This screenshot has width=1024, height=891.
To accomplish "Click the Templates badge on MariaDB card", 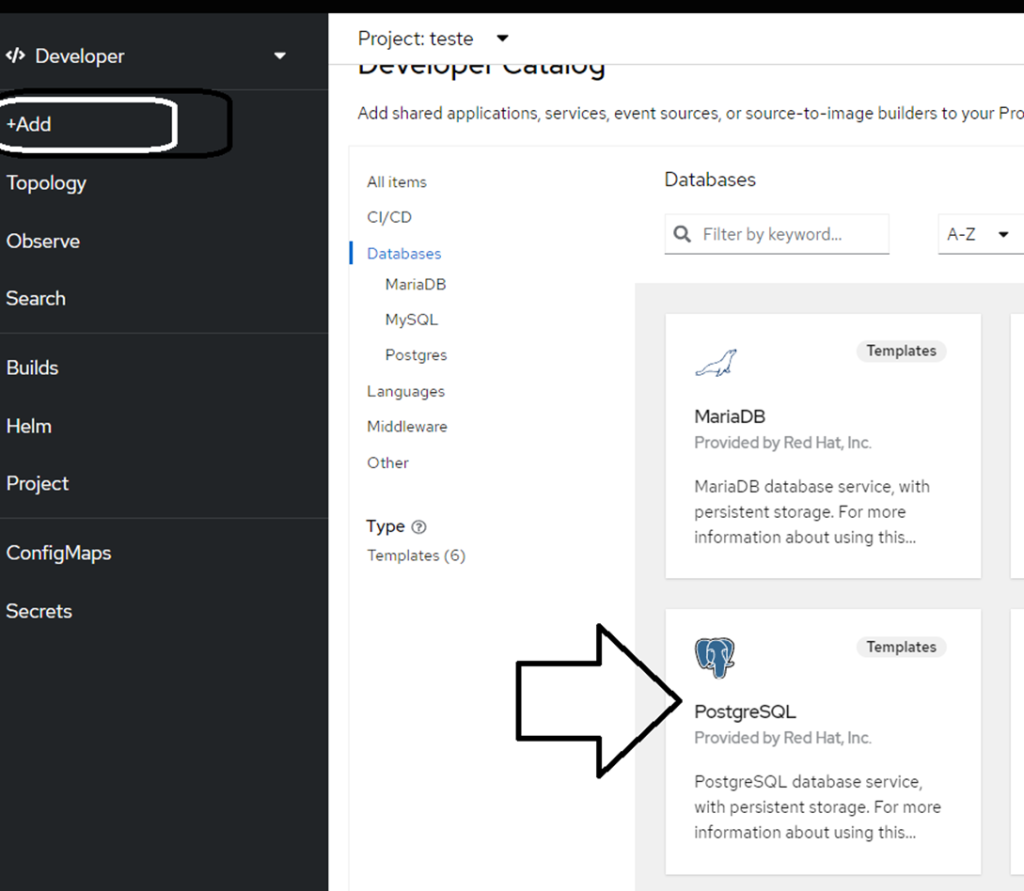I will click(x=901, y=351).
